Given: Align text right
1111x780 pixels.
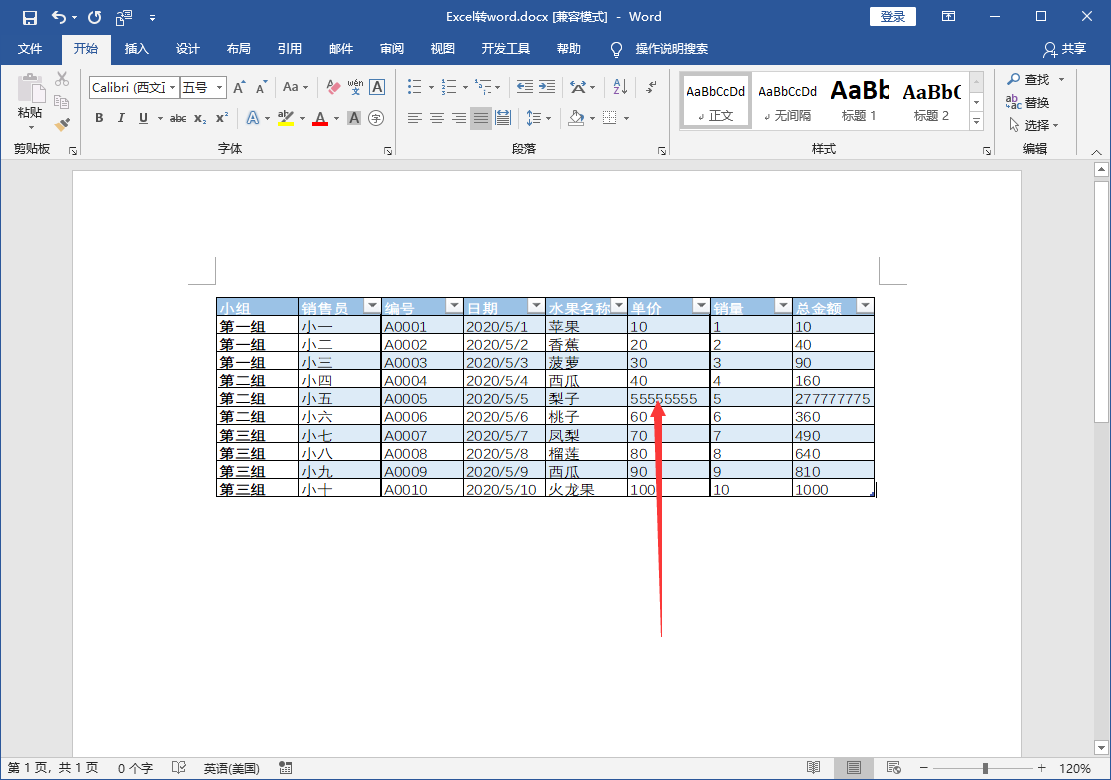Looking at the screenshot, I should tap(459, 118).
